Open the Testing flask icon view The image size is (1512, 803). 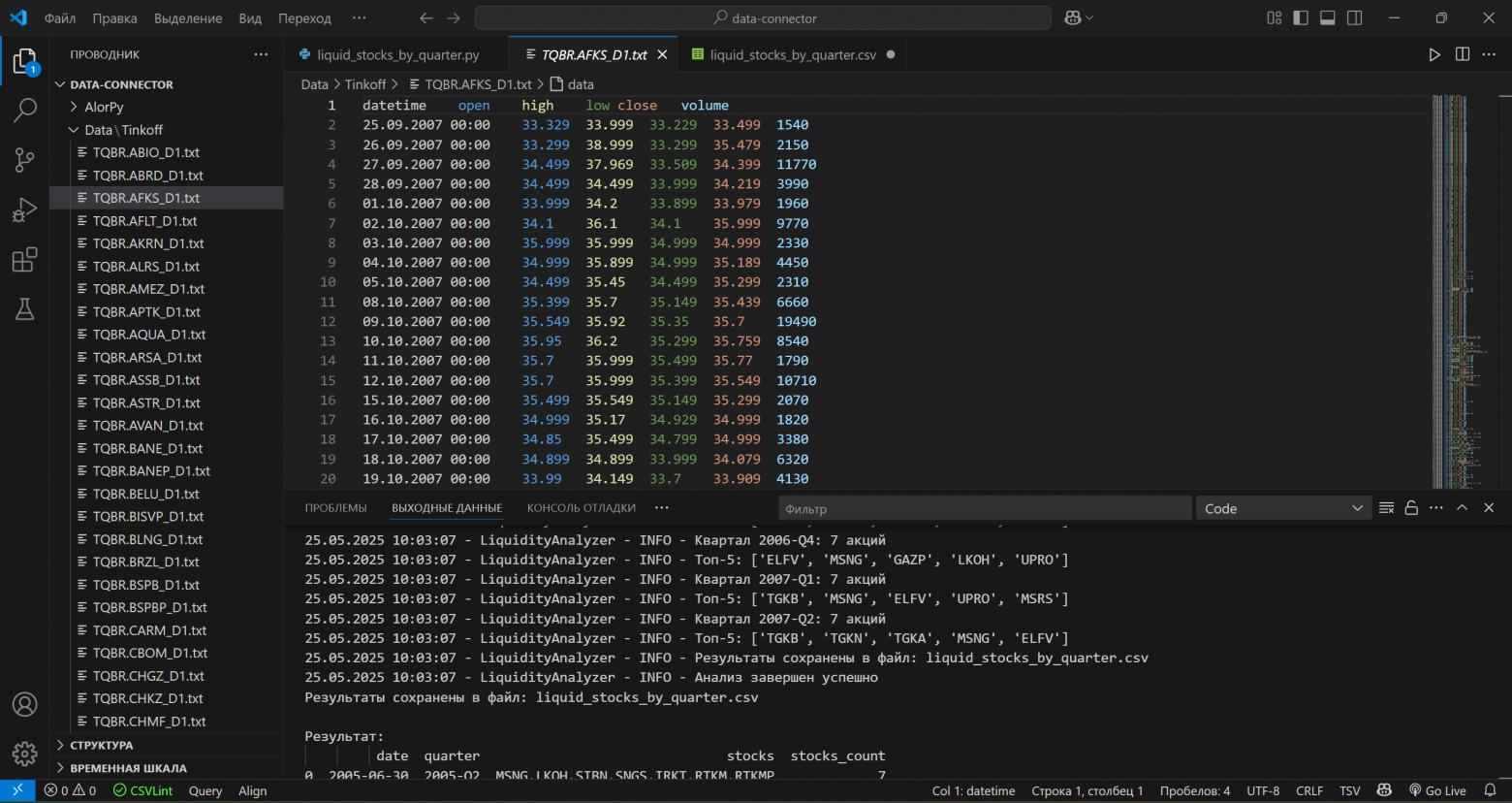click(24, 309)
